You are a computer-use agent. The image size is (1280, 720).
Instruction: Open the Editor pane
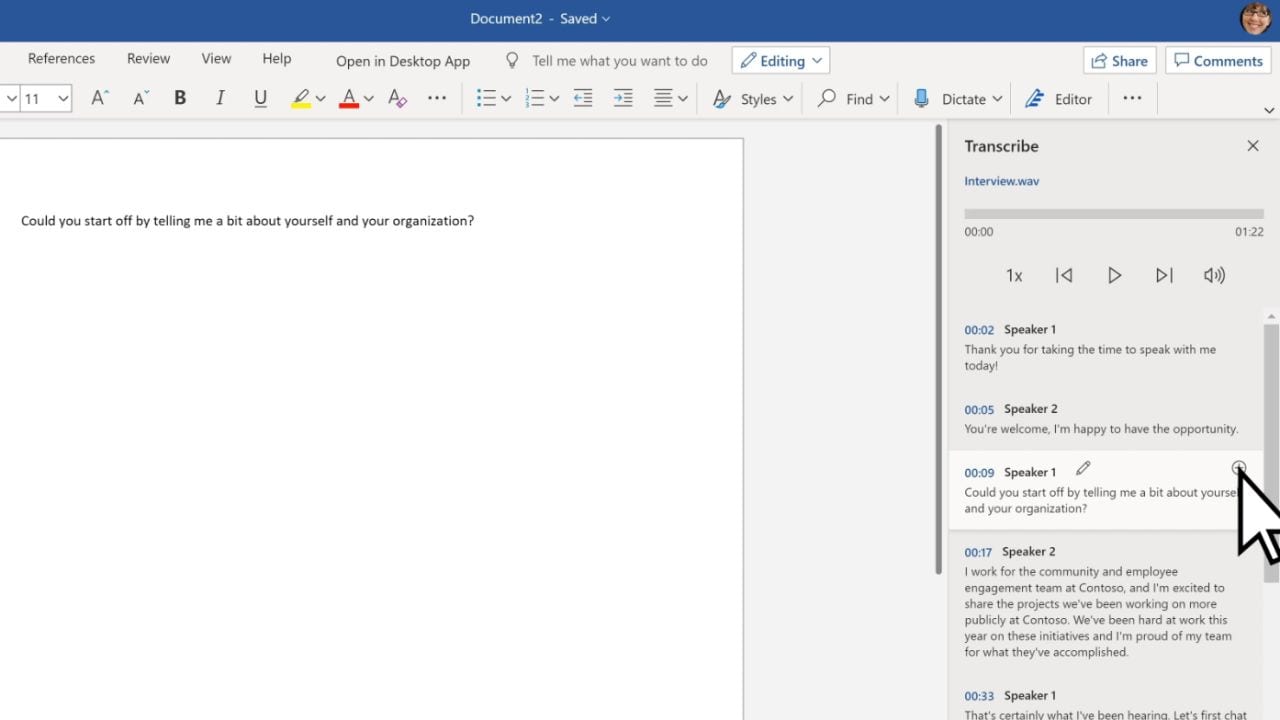click(x=1058, y=98)
